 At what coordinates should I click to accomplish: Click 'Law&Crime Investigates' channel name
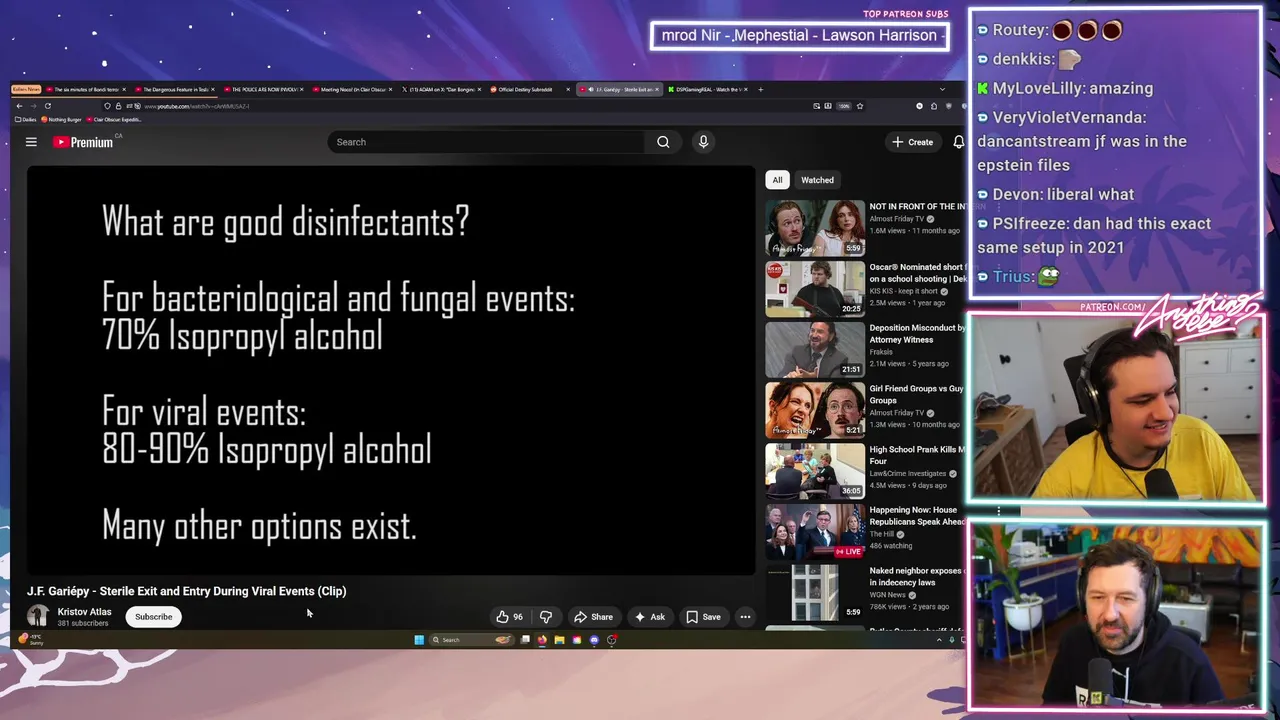click(x=908, y=473)
